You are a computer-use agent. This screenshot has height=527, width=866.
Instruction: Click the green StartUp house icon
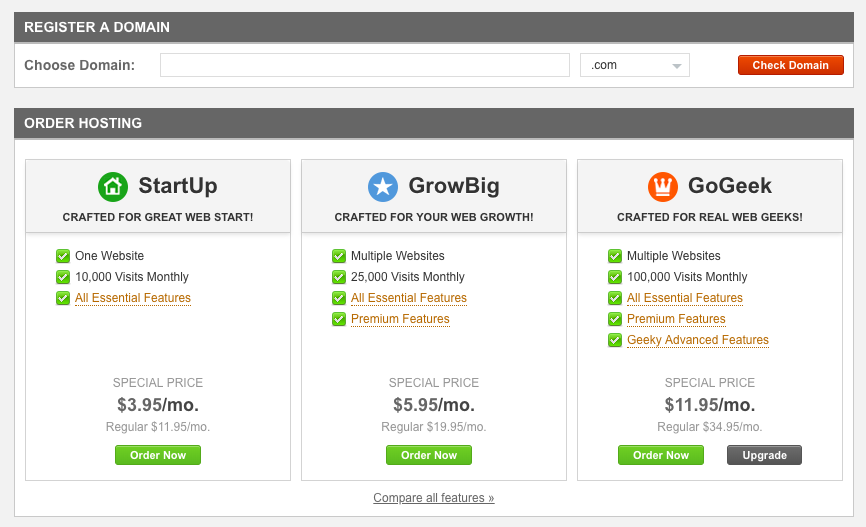click(113, 187)
